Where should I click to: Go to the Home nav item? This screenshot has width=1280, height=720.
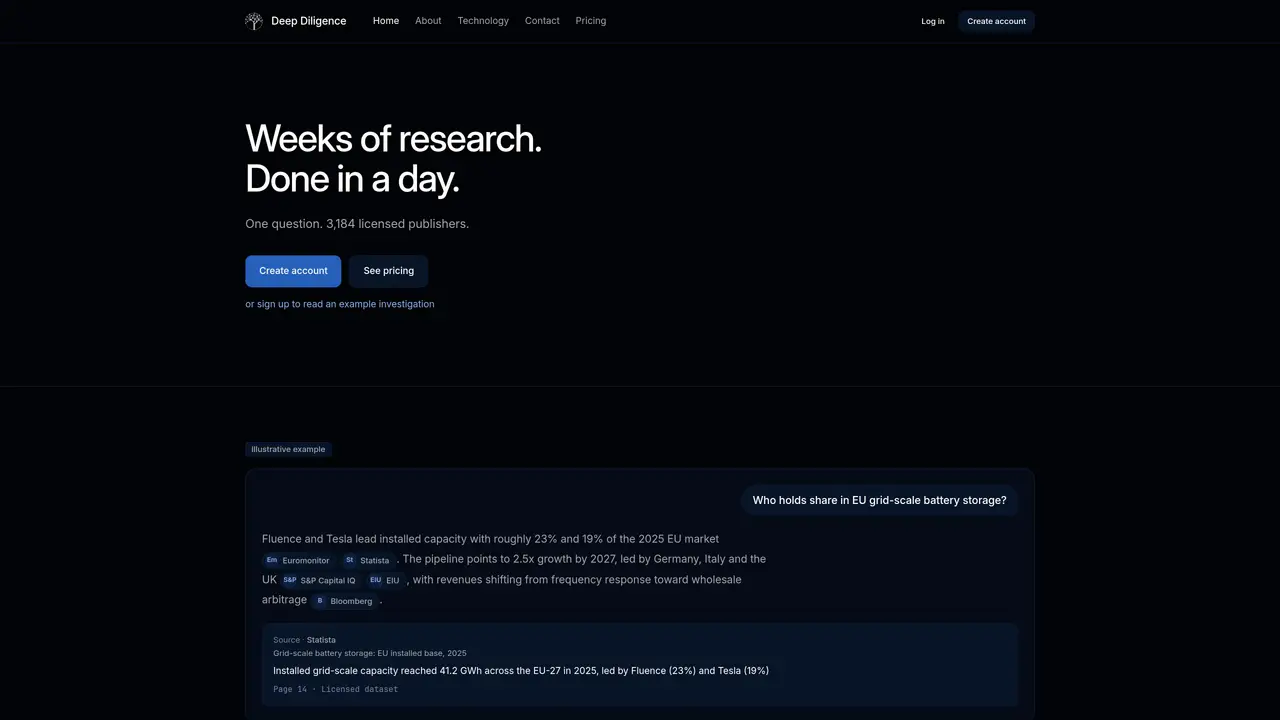tap(386, 21)
